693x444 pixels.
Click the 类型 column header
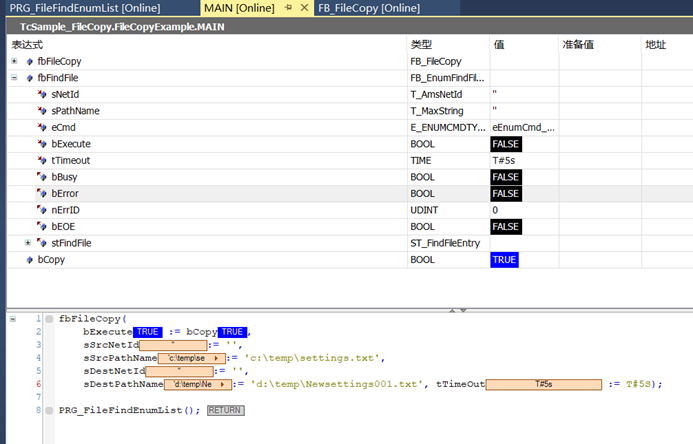421,45
